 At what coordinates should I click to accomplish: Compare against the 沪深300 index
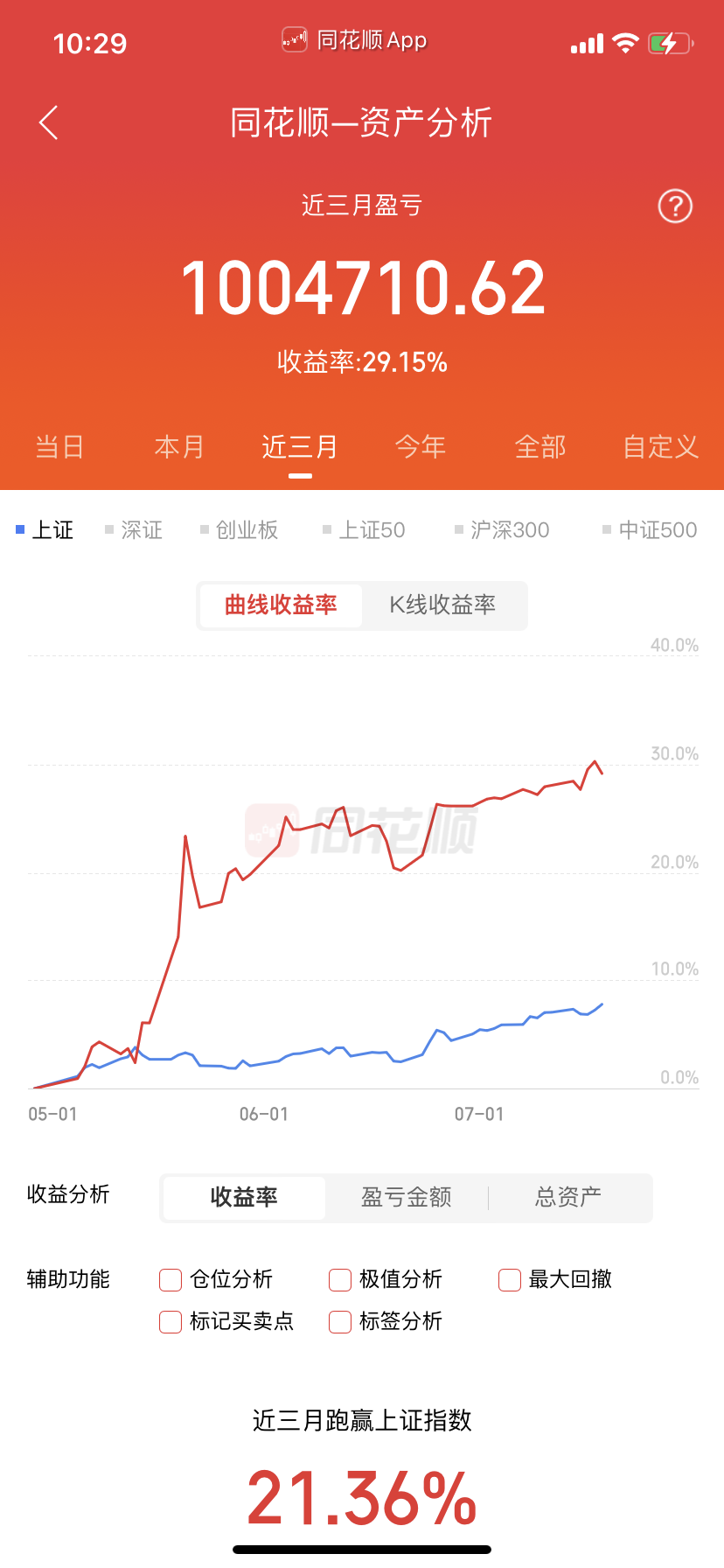pyautogui.click(x=502, y=530)
